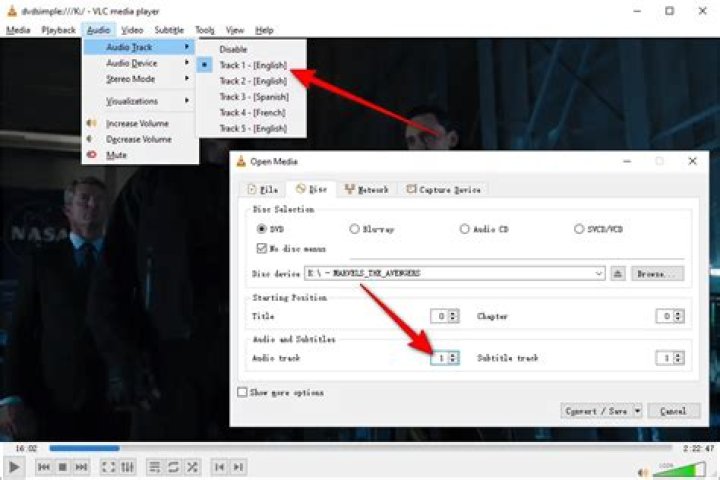720x480 pixels.
Task: Click Convert / Save button
Action: tap(596, 411)
